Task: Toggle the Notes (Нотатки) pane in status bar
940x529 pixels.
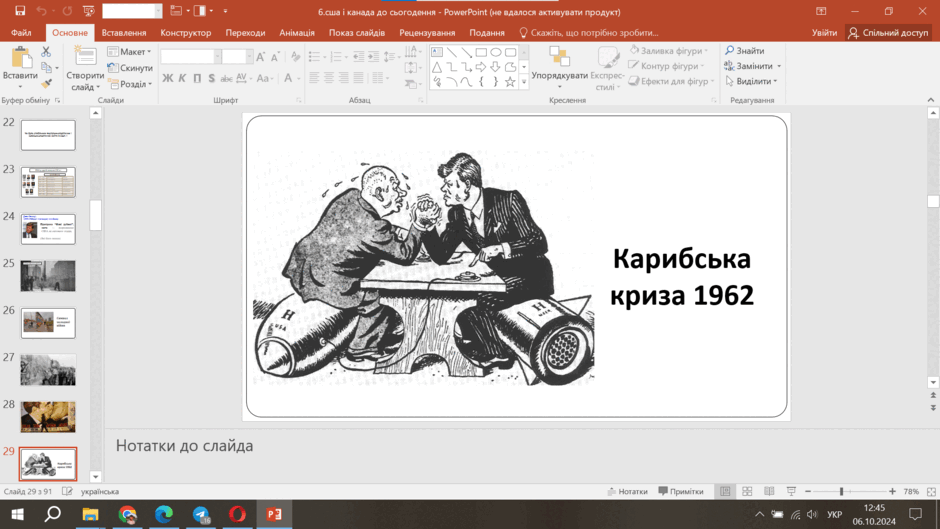Action: pos(628,491)
